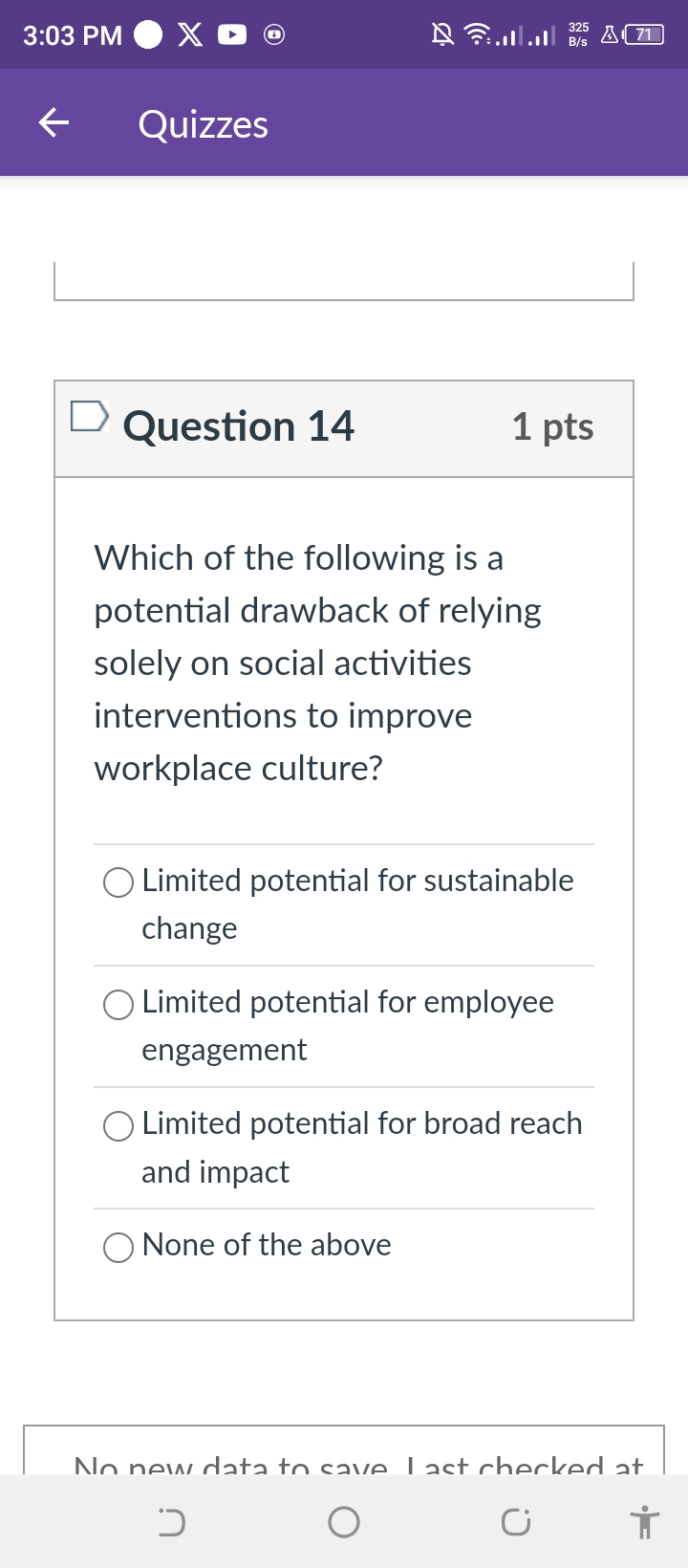Tap the Question 14 heading

point(239,426)
